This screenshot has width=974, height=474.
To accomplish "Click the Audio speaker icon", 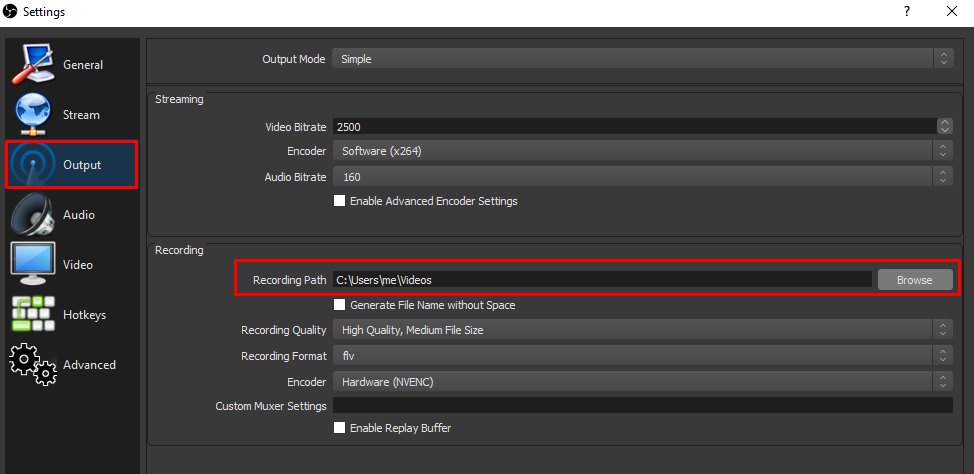I will (x=33, y=215).
